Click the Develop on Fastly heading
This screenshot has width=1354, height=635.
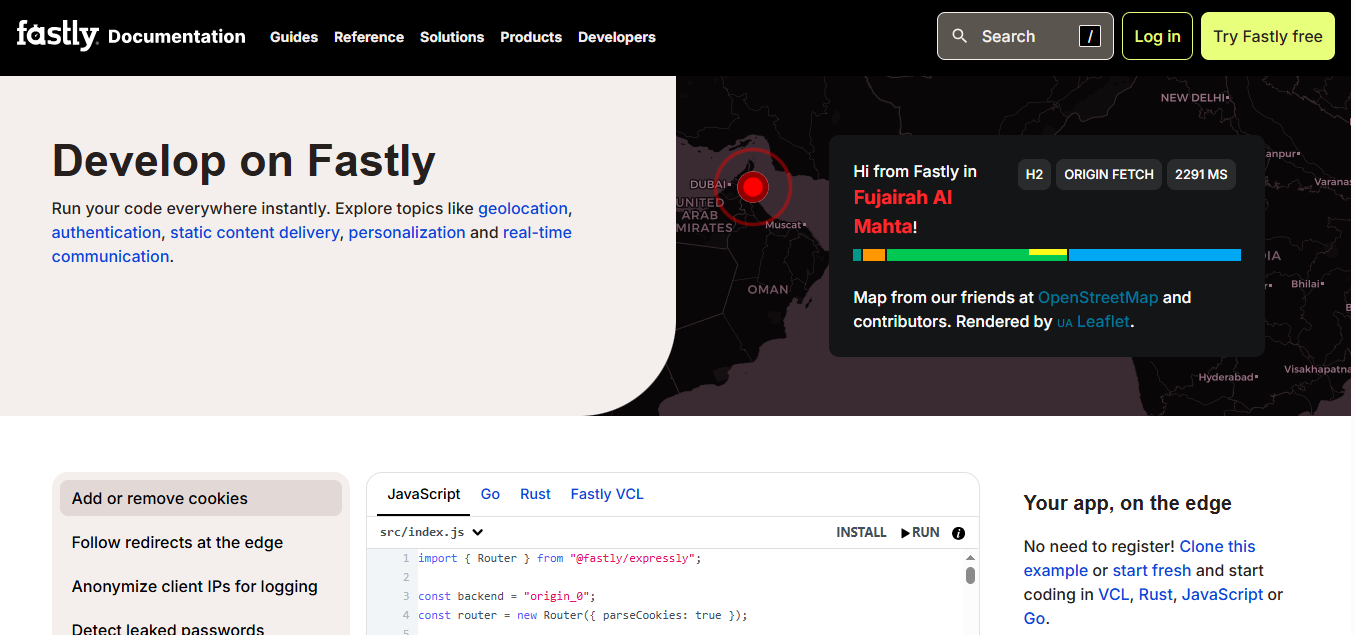[x=244, y=160]
